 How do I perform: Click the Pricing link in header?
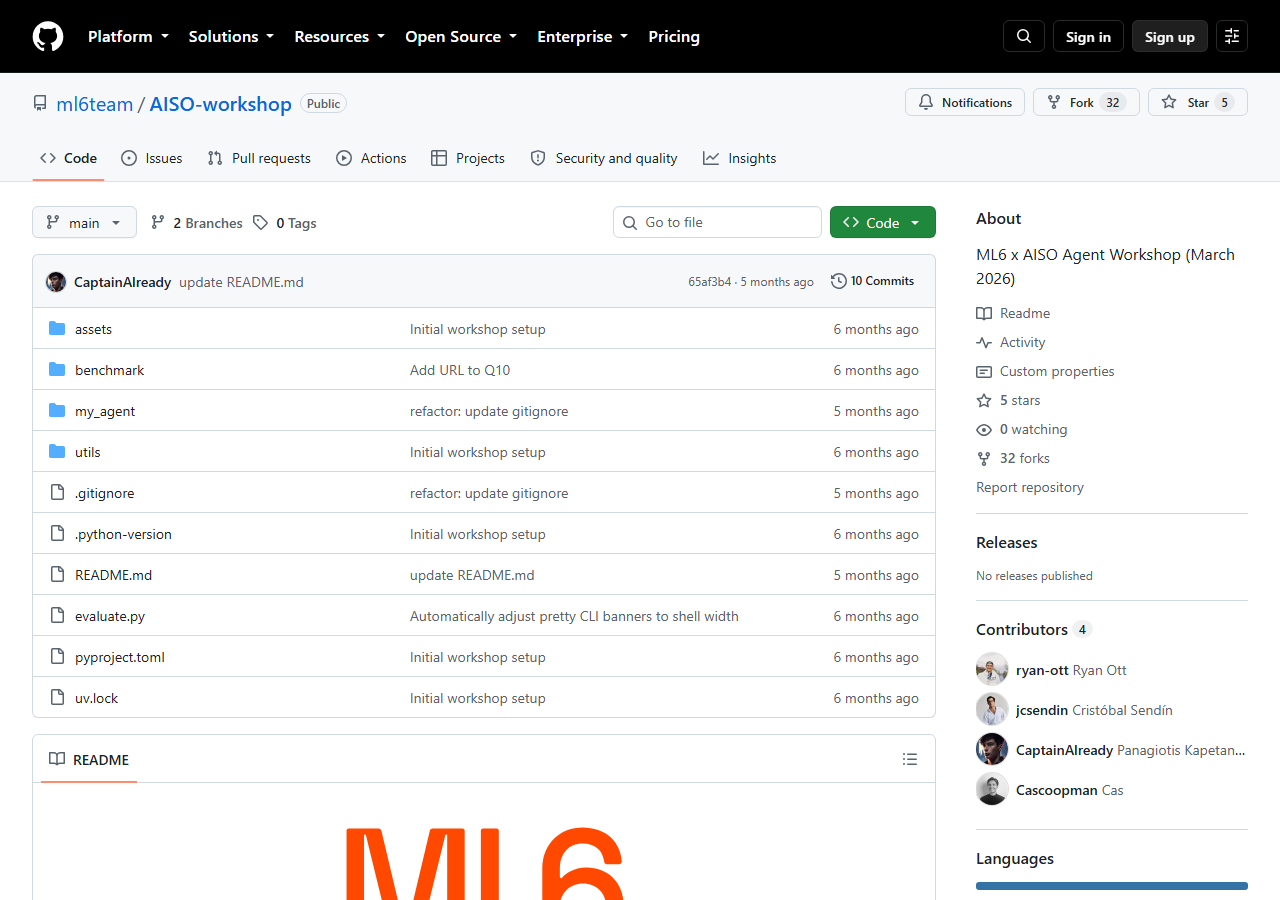tap(674, 36)
